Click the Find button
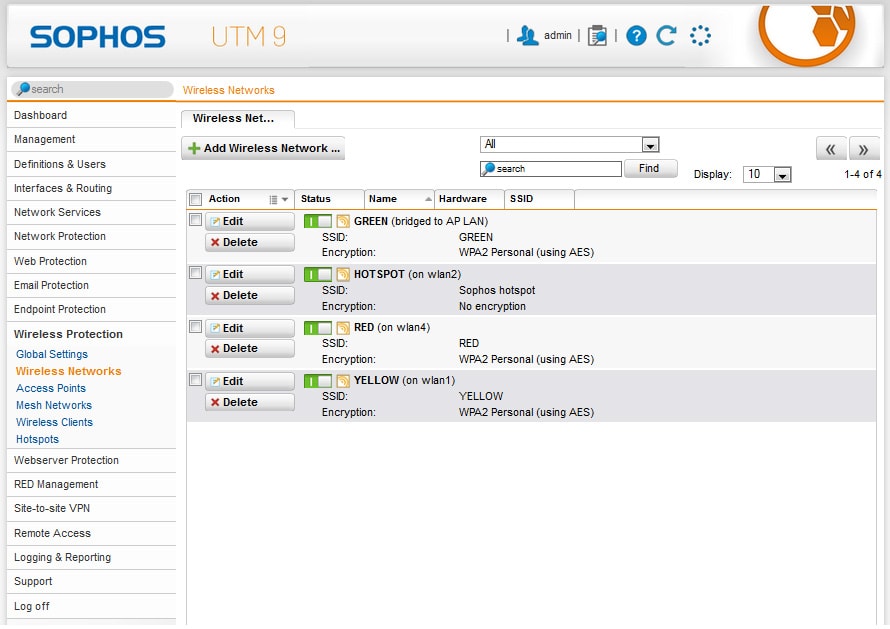Image resolution: width=890 pixels, height=629 pixels. point(650,168)
